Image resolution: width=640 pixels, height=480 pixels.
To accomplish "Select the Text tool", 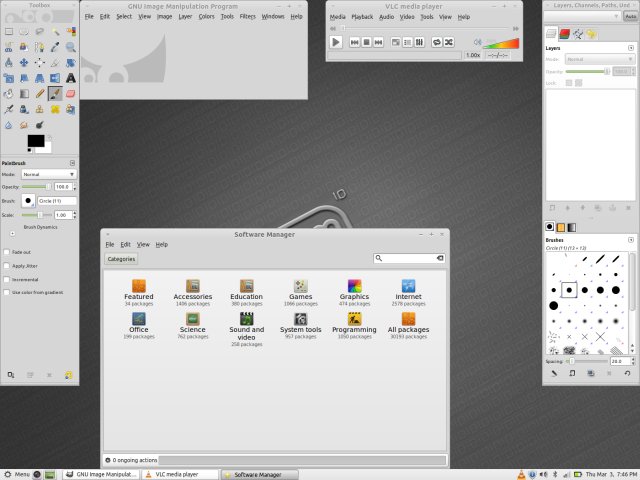I will 71,78.
